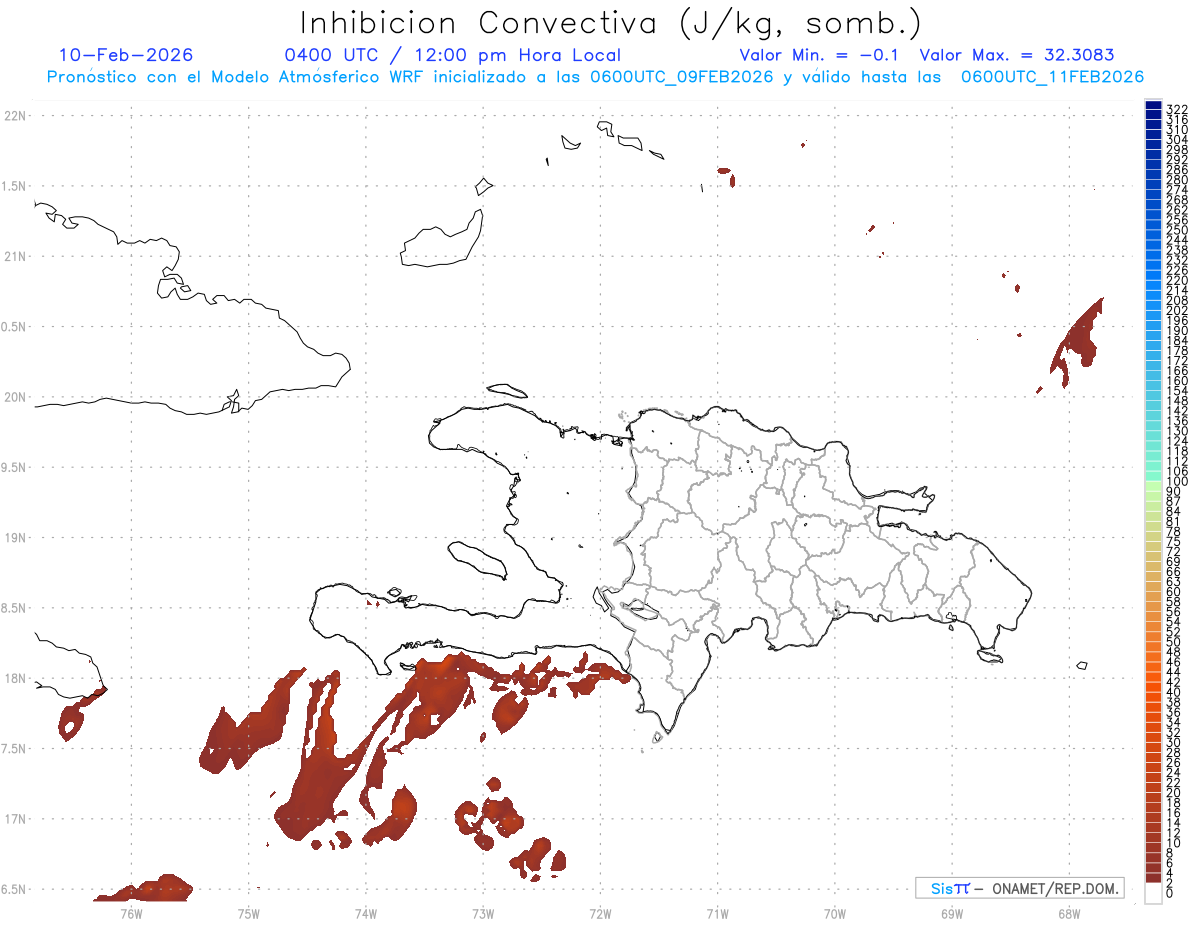Select the date text '10-Feb-2026'
1200x927 pixels.
point(127,55)
